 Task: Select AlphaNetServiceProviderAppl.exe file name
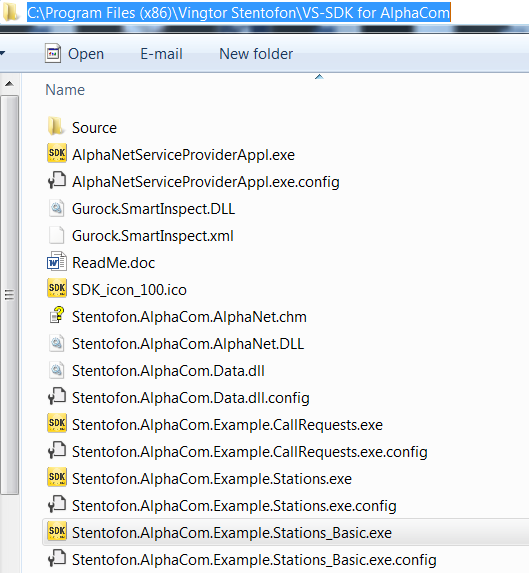click(183, 155)
